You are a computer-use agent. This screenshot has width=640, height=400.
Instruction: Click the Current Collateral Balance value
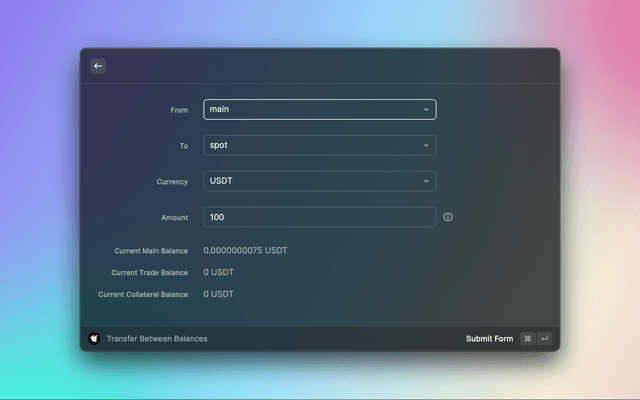218,294
